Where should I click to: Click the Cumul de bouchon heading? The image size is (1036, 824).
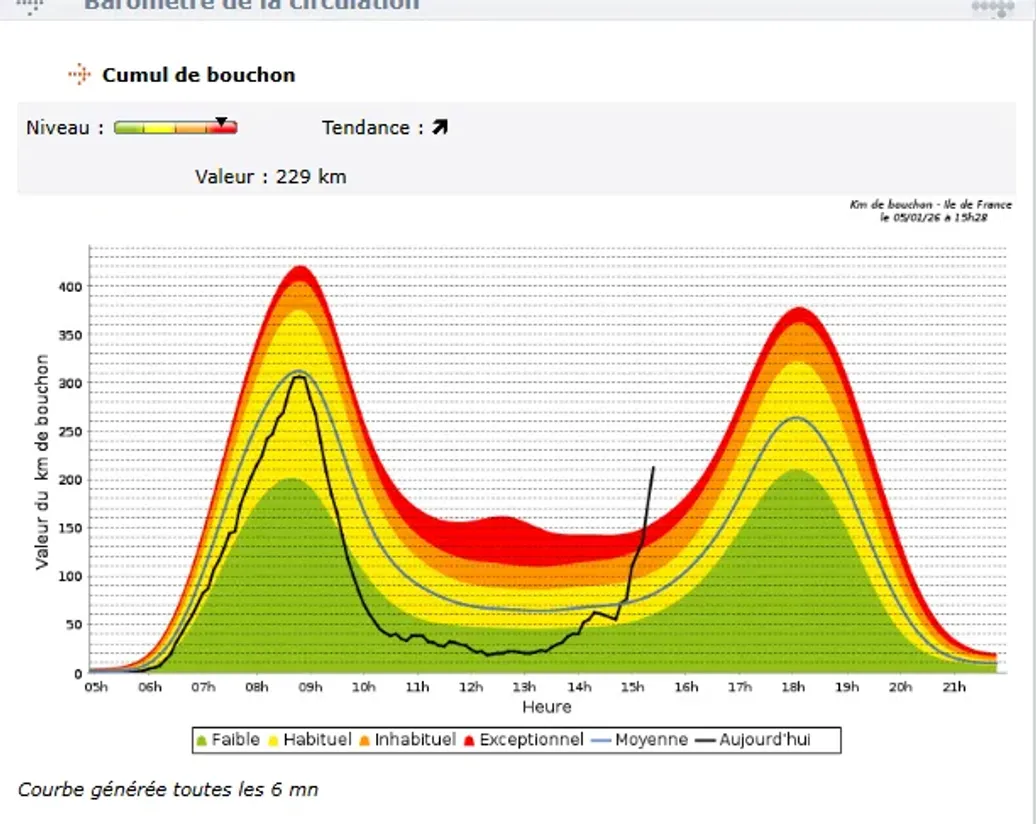coord(198,75)
